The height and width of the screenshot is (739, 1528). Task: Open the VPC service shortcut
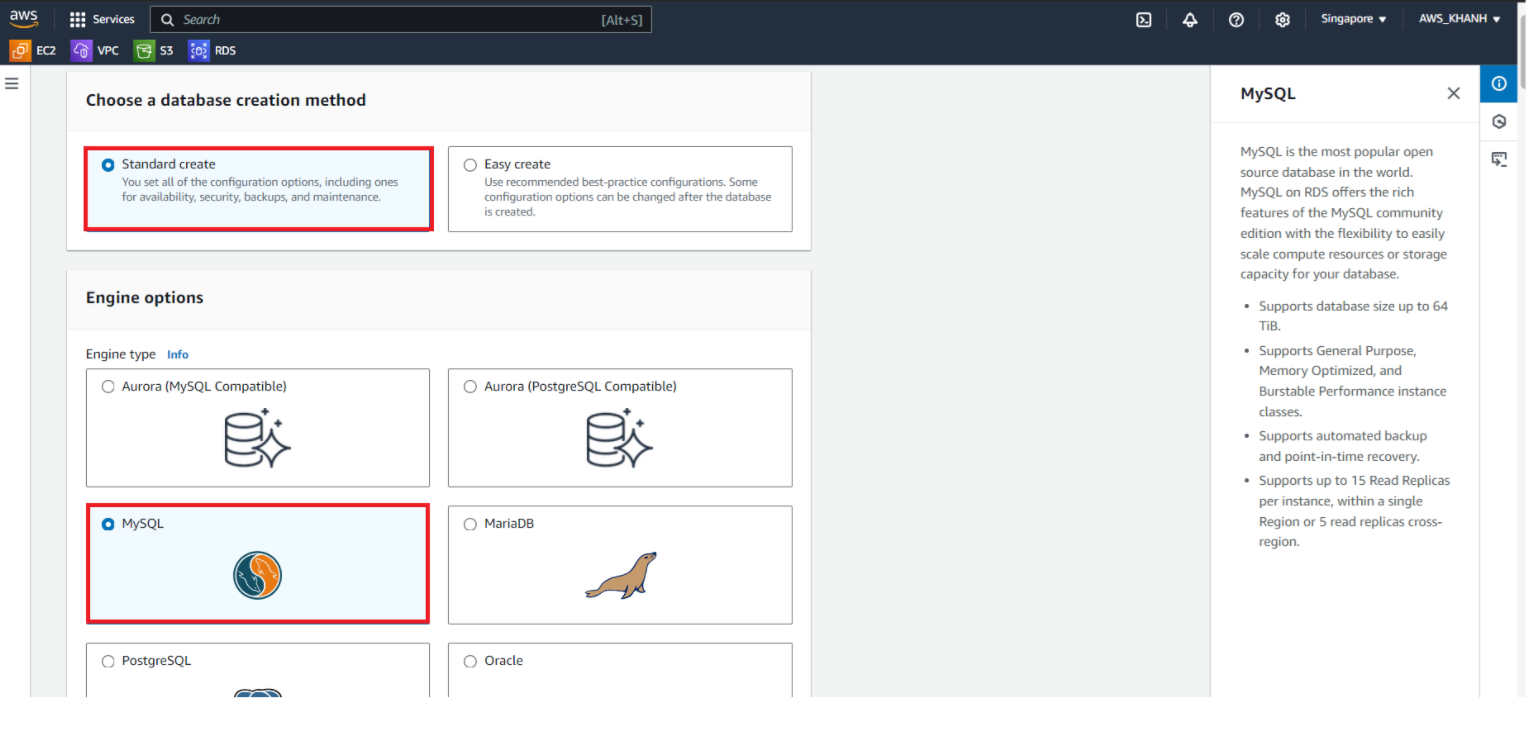coord(95,50)
